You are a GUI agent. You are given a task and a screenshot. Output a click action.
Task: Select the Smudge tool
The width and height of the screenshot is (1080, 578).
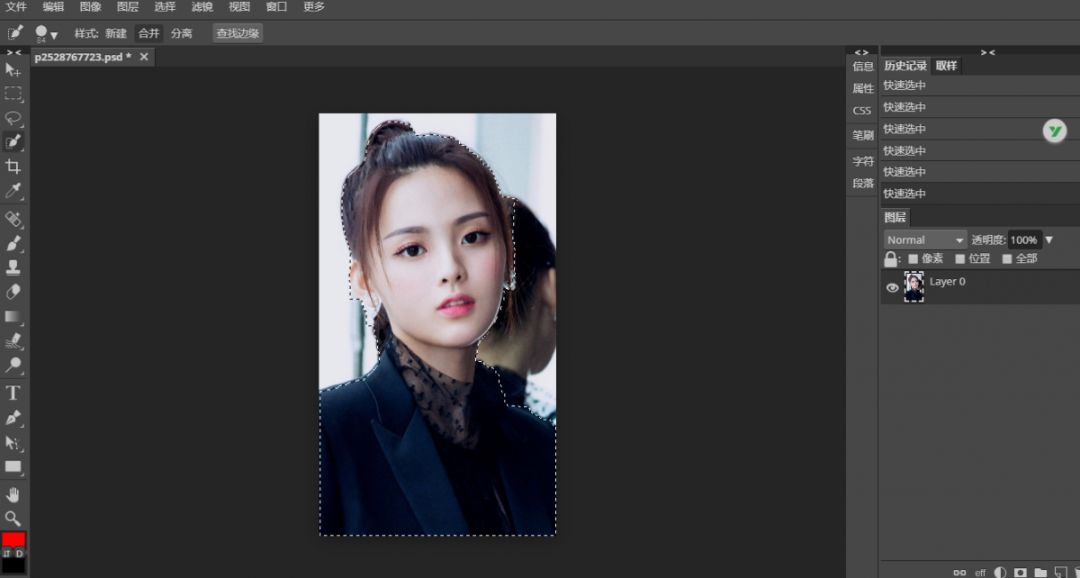tap(13, 340)
